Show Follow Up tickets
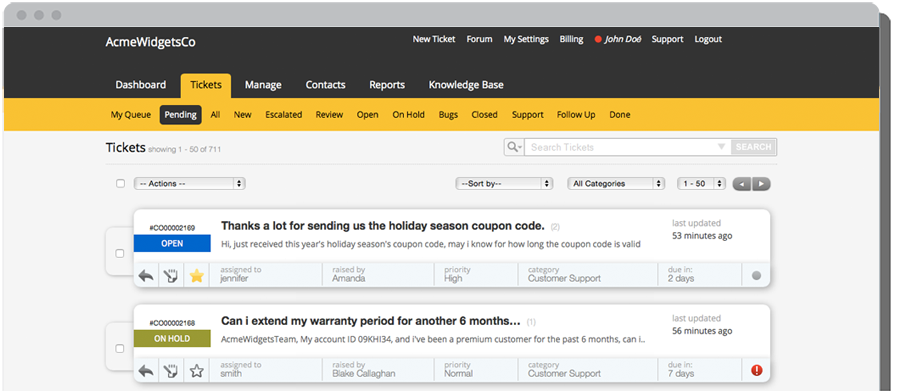Viewport: 900px width, 391px height. click(x=576, y=115)
